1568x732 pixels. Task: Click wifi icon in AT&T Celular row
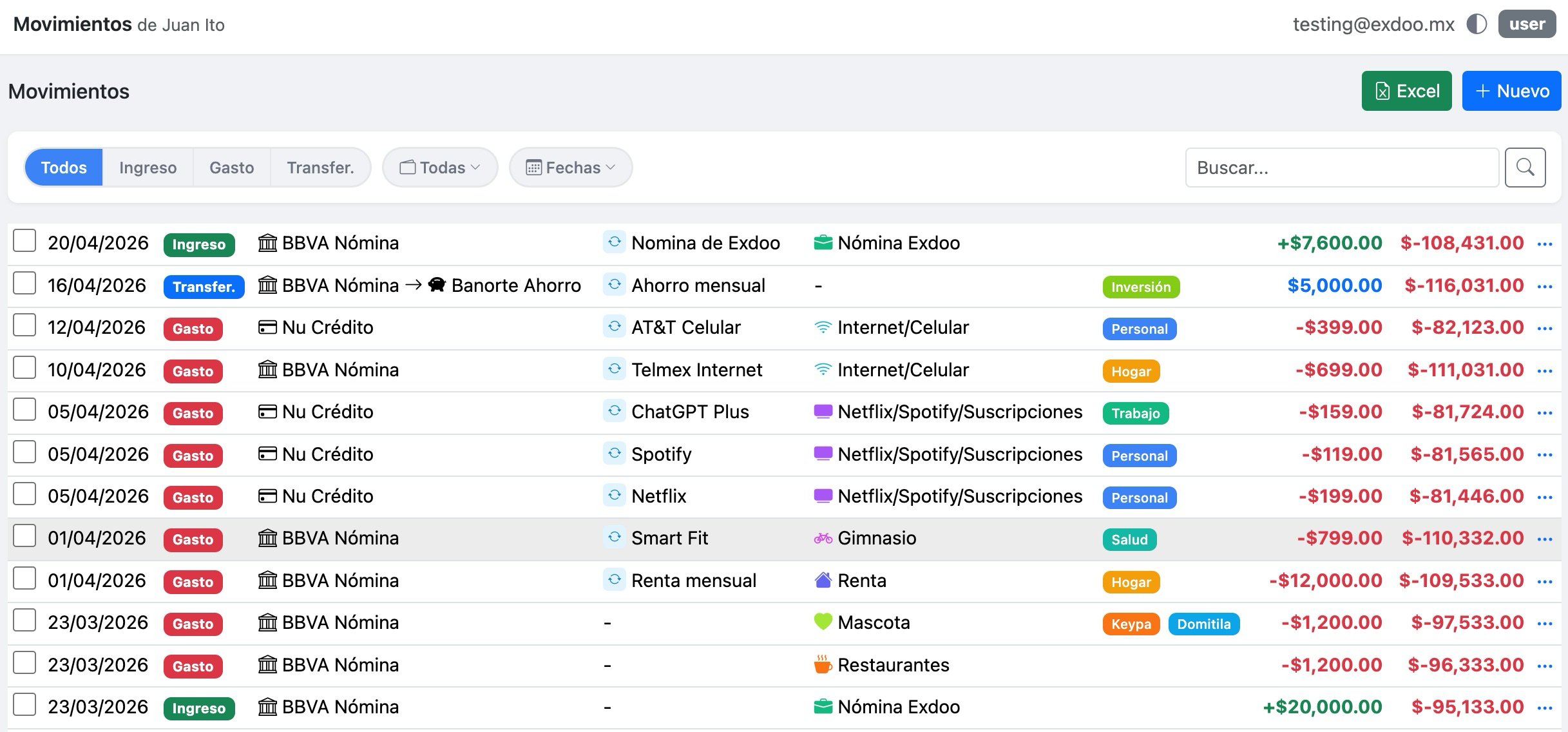coord(823,327)
